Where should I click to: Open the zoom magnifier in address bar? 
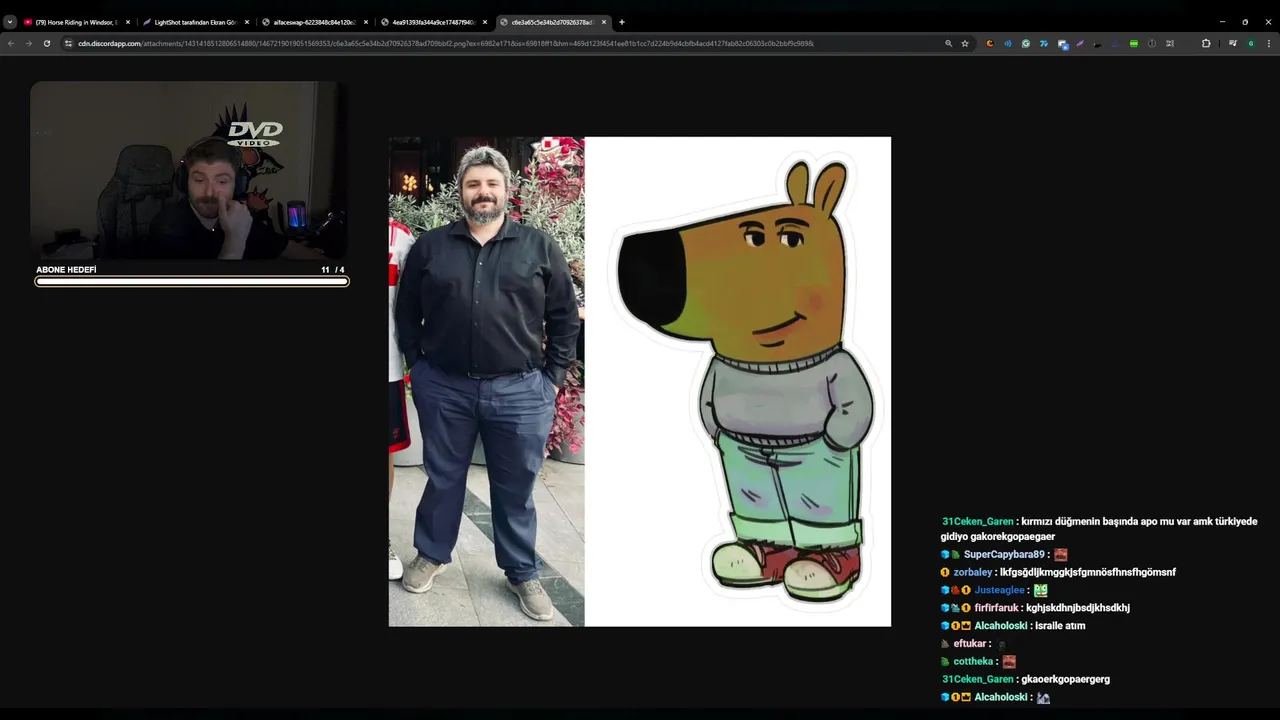tap(948, 43)
